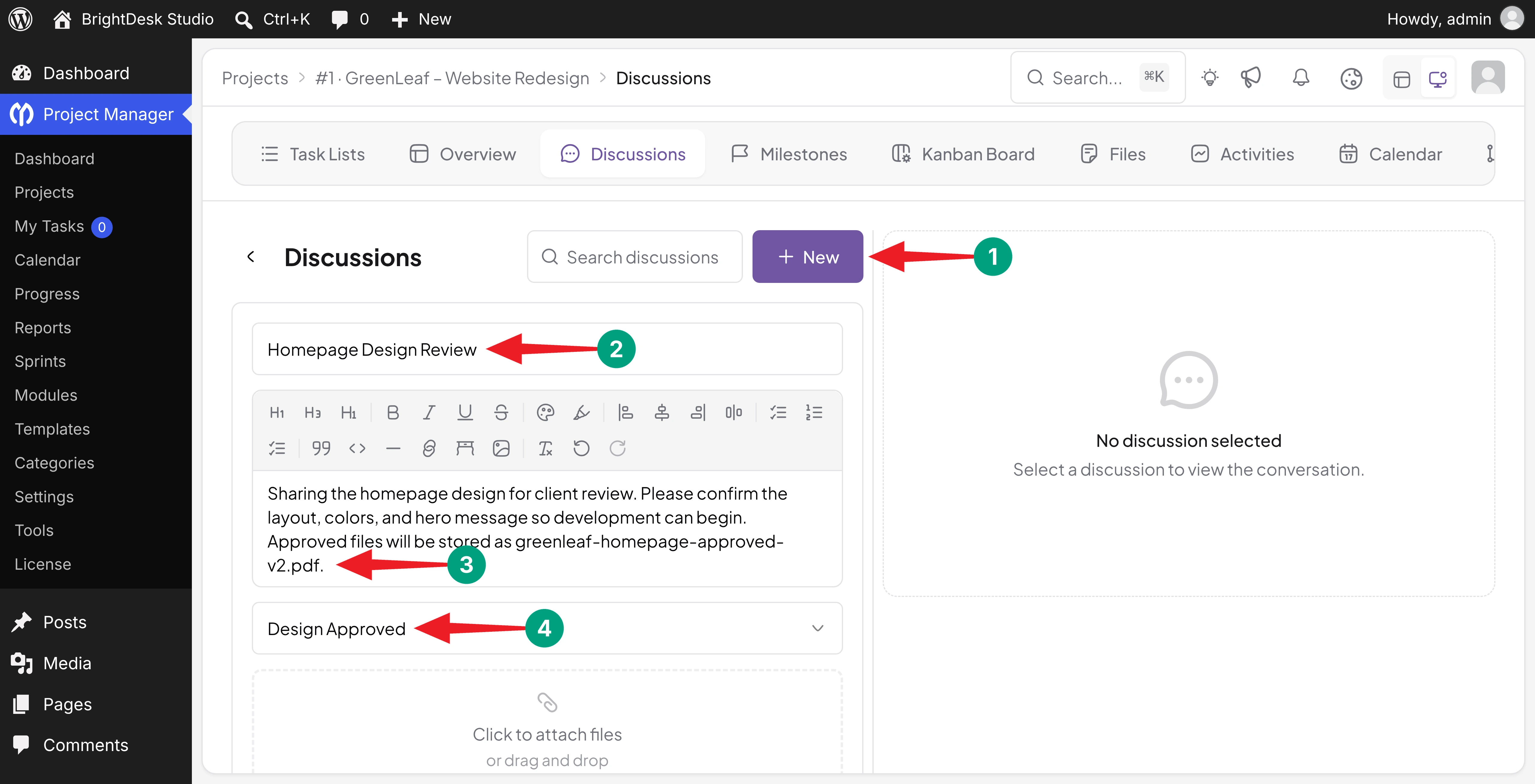This screenshot has width=1535, height=784.
Task: Open the Milestones tab
Action: [788, 154]
